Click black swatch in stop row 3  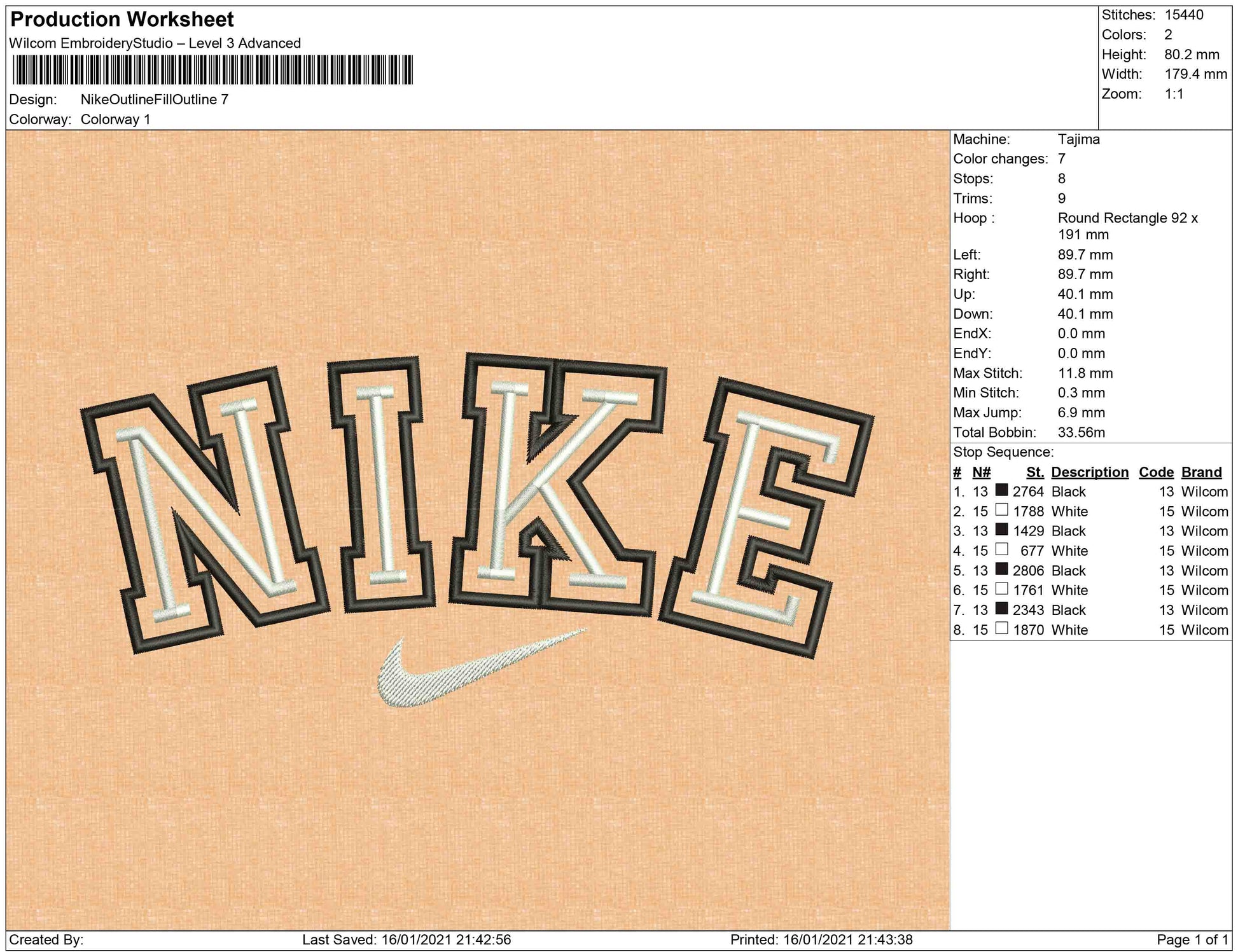1001,530
